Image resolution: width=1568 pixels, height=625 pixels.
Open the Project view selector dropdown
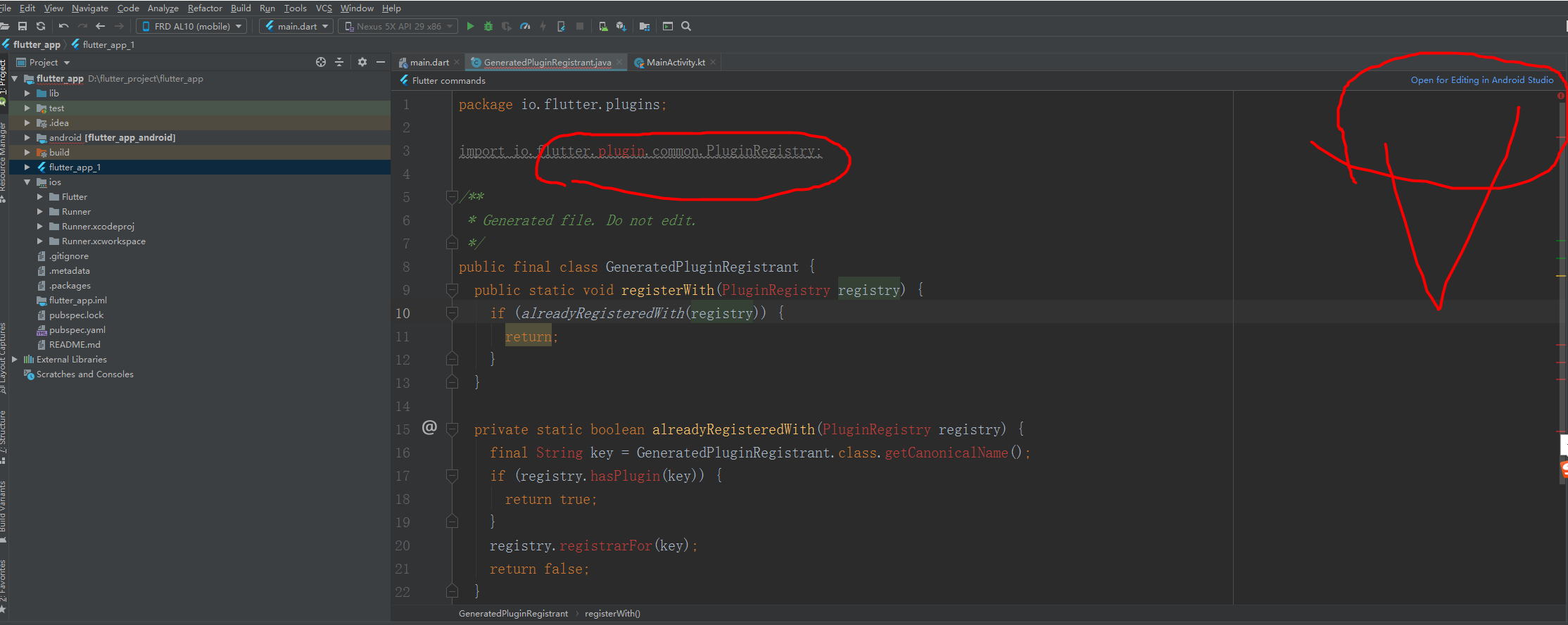click(x=44, y=62)
